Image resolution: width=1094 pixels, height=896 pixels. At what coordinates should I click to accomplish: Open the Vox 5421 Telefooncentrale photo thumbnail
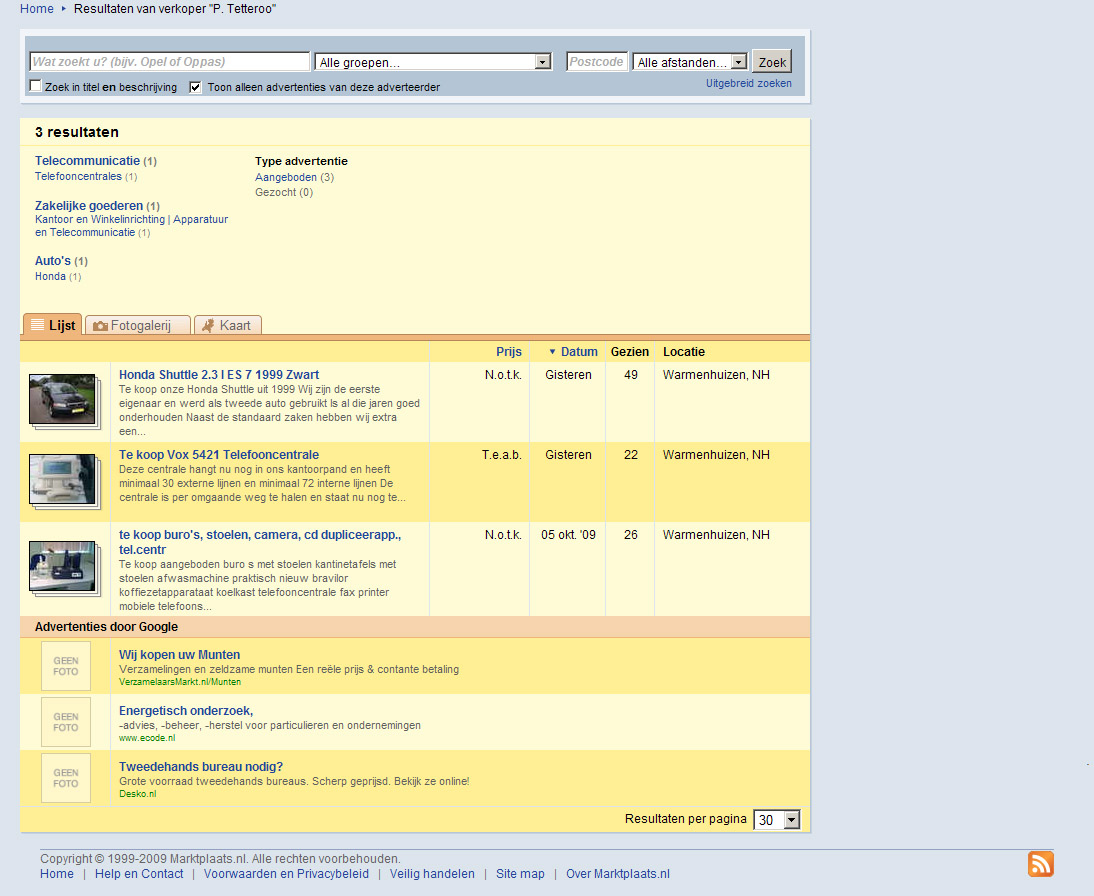click(x=62, y=480)
